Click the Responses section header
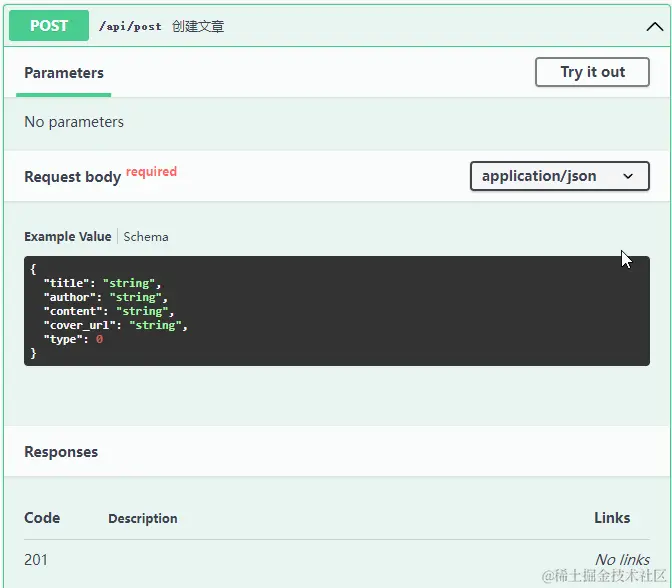Viewport: 672px width, 588px height. 61,452
